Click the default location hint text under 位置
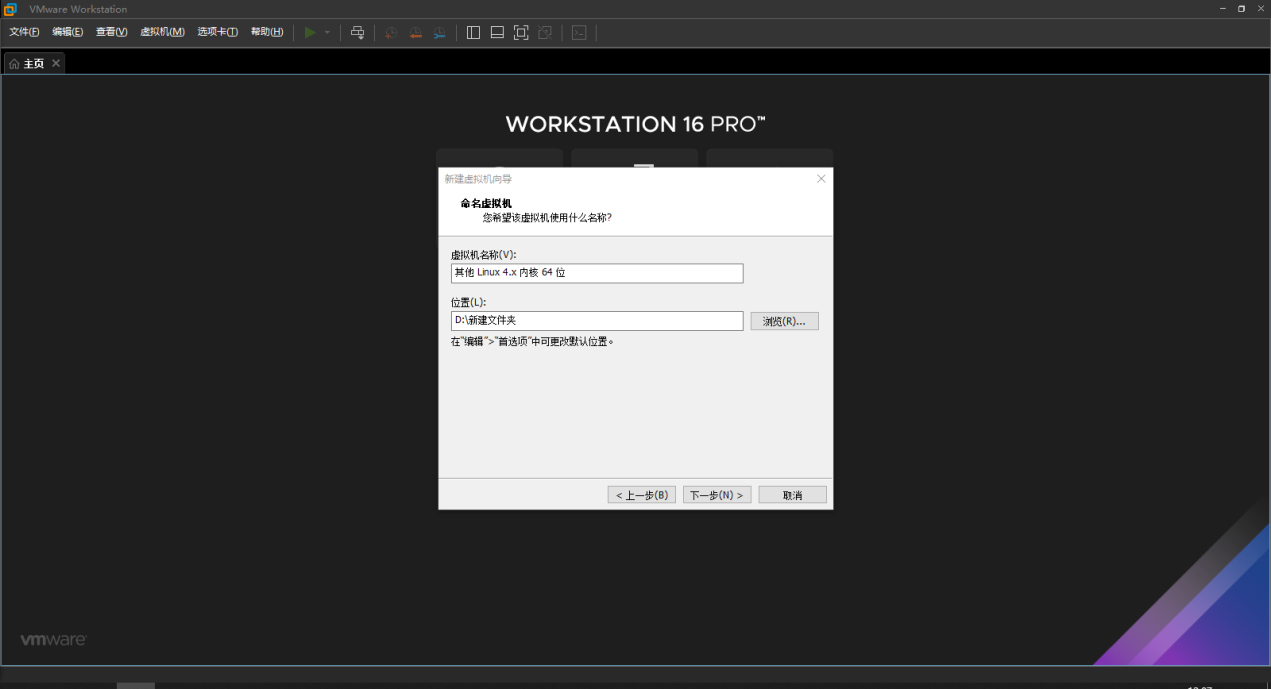Screen dimensions: 1271x689 coord(532,341)
